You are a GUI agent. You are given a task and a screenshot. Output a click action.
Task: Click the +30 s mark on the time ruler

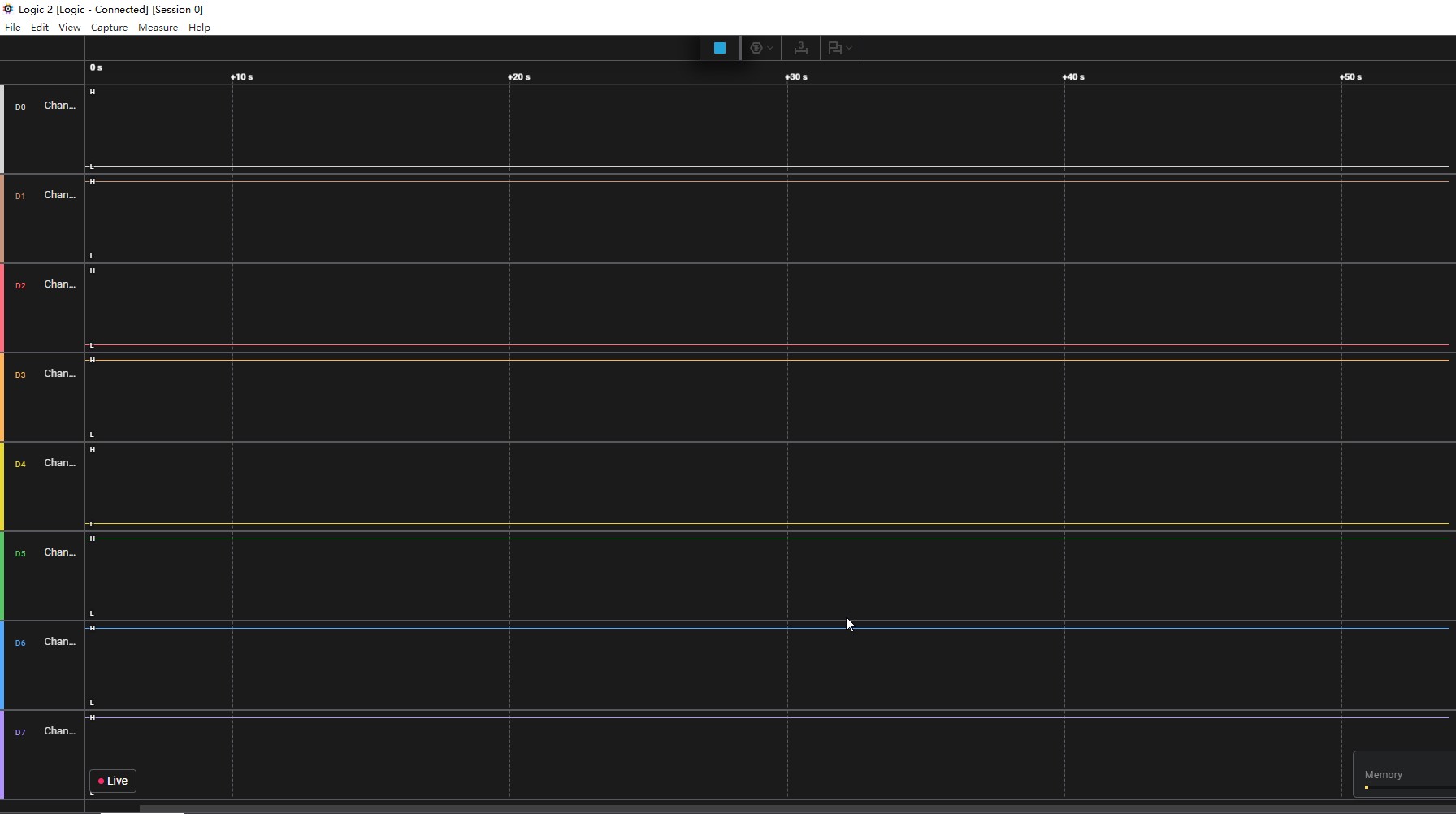[x=796, y=77]
